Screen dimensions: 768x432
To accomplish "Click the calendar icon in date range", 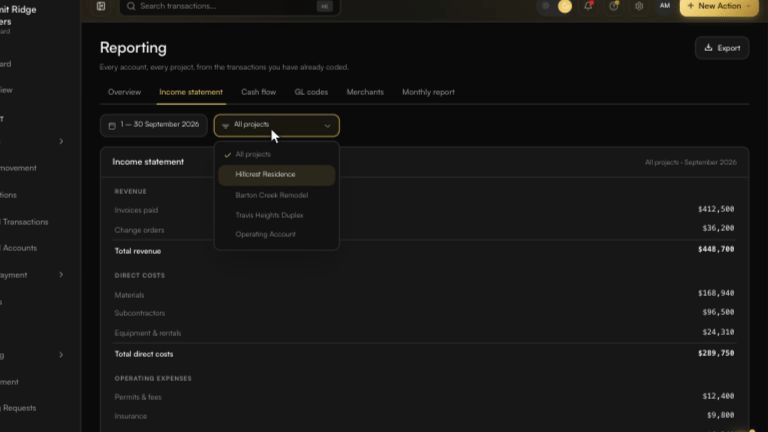I will 112,125.
